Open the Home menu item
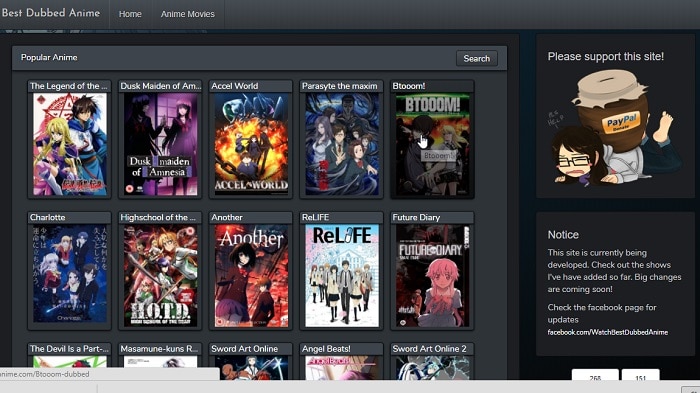This screenshot has width=700, height=393. point(130,14)
